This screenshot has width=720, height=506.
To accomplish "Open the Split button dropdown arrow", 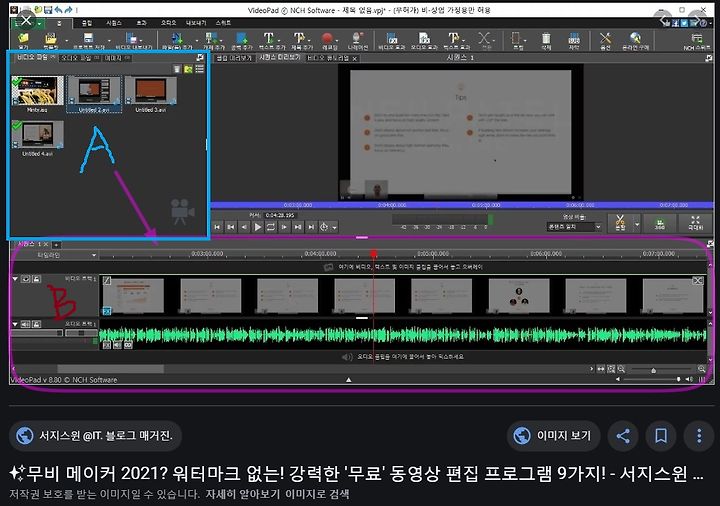I will [x=636, y=224].
